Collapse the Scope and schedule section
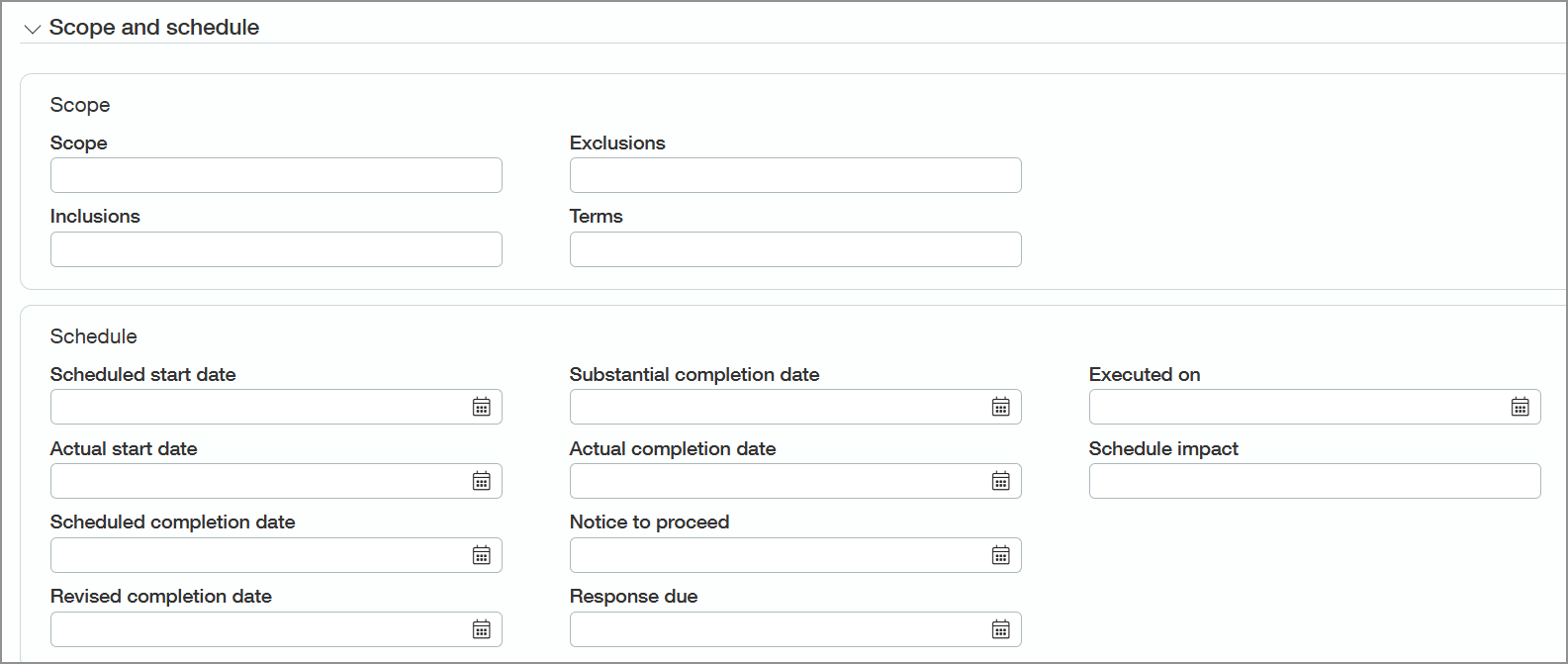Screen dimensions: 1568x664 32,28
